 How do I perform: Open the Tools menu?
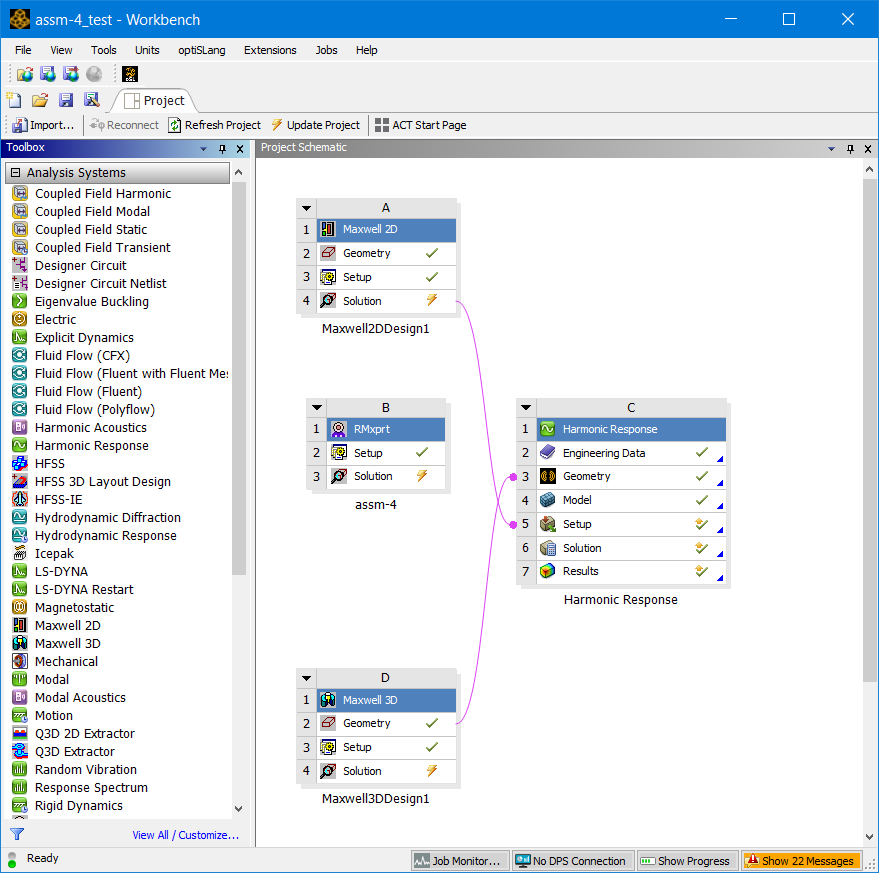(x=104, y=50)
